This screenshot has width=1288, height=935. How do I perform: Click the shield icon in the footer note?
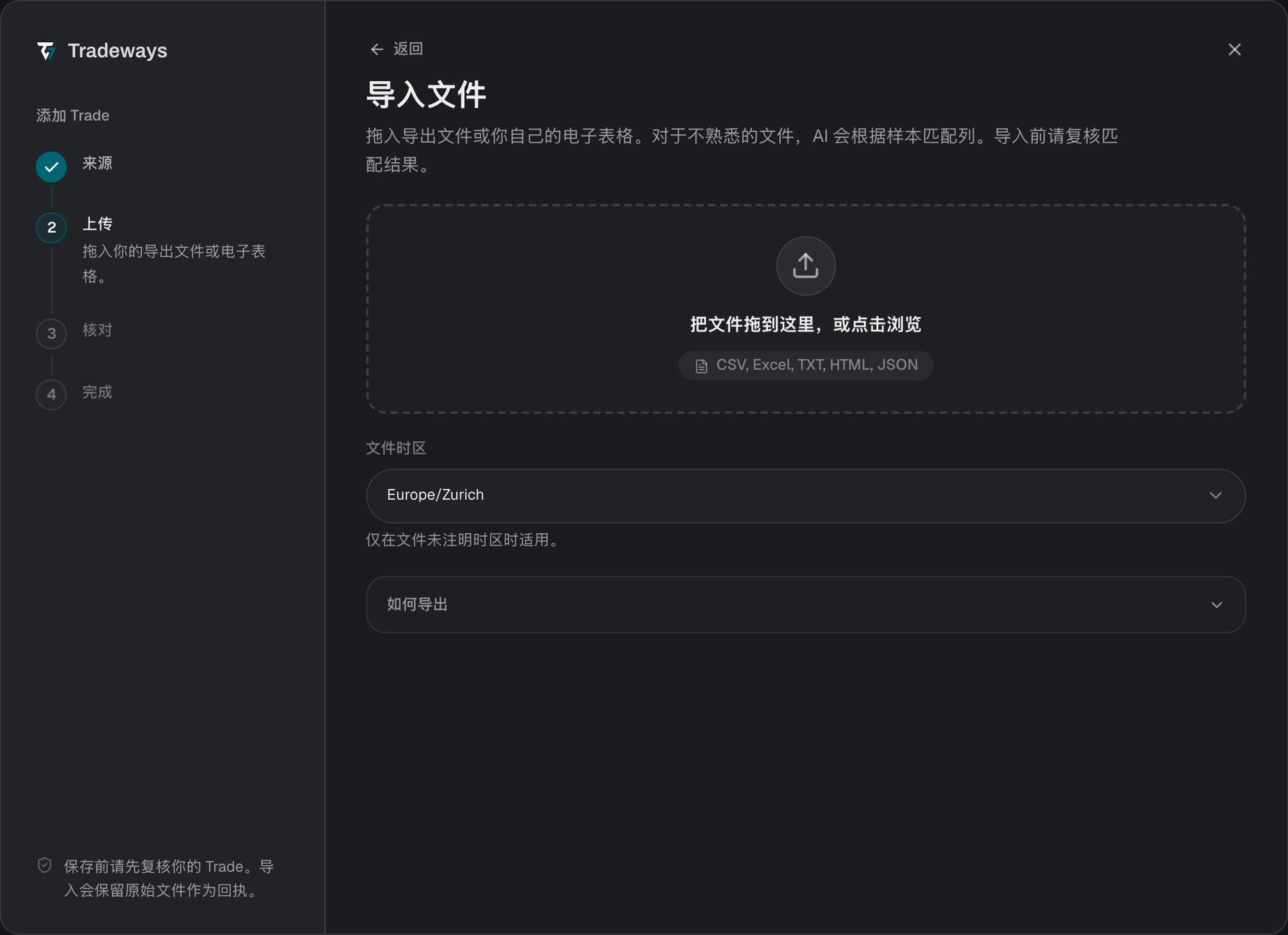pyautogui.click(x=44, y=865)
